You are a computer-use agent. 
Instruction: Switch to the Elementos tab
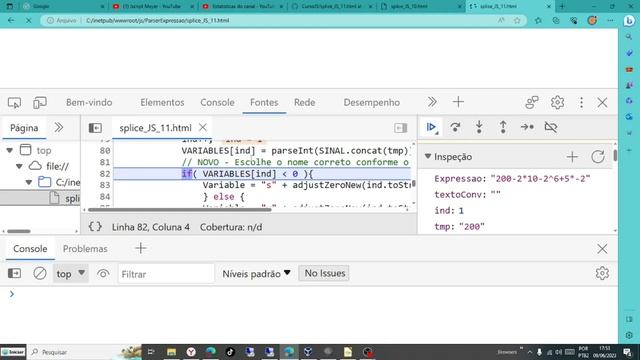click(162, 102)
